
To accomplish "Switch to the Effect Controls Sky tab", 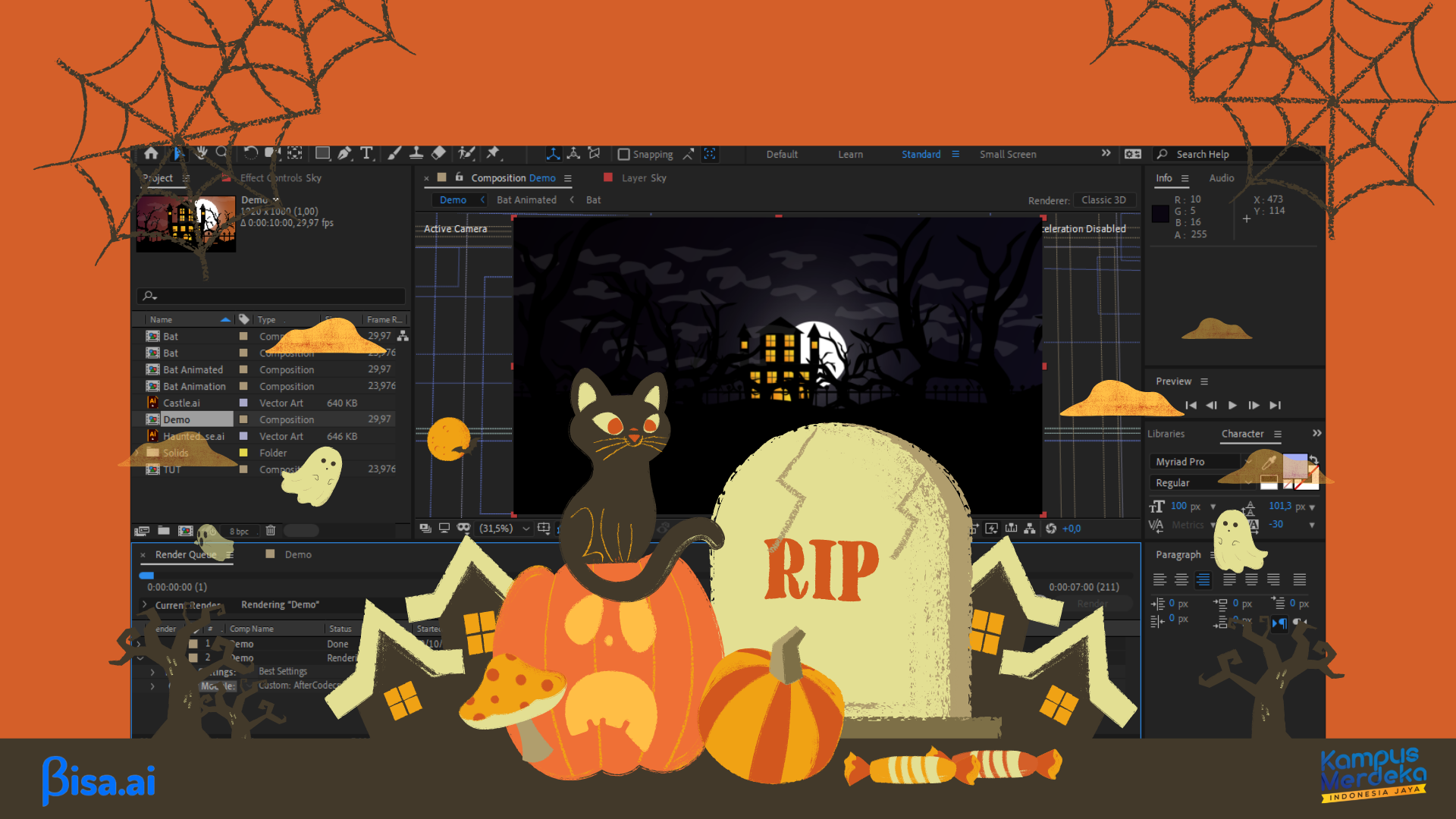I will (x=281, y=178).
